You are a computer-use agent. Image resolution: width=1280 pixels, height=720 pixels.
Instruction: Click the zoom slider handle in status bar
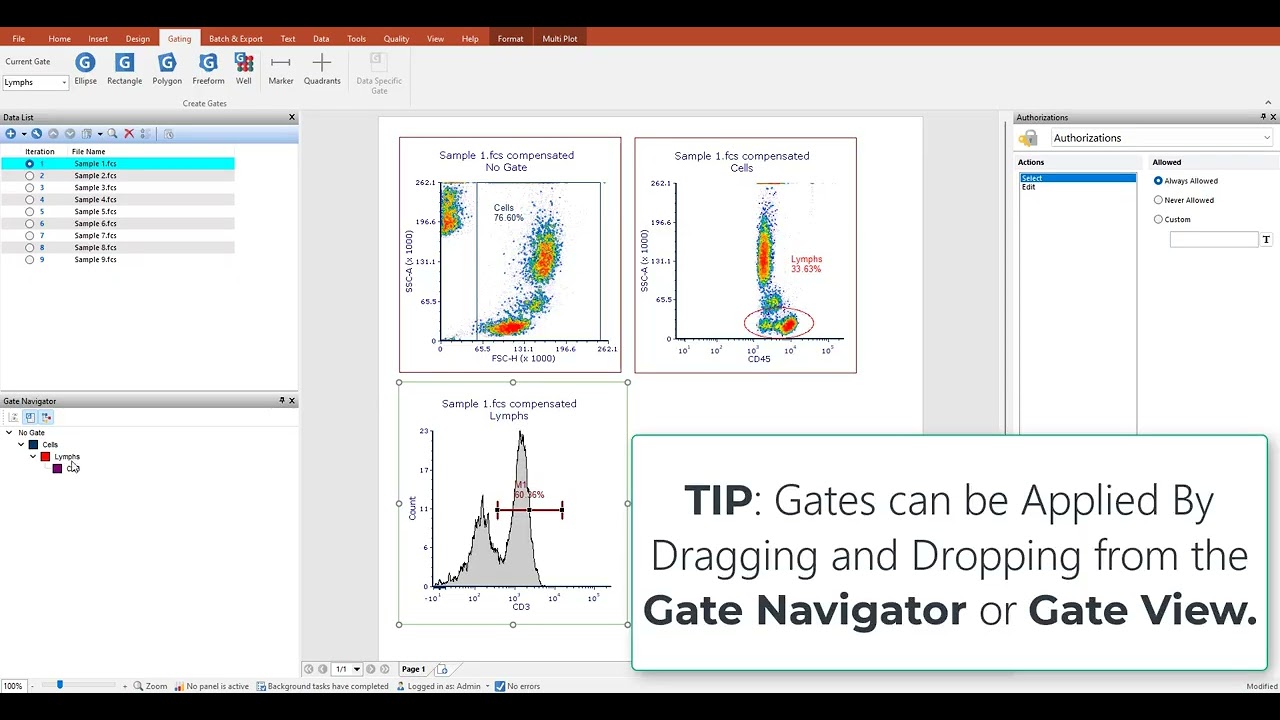pos(60,685)
